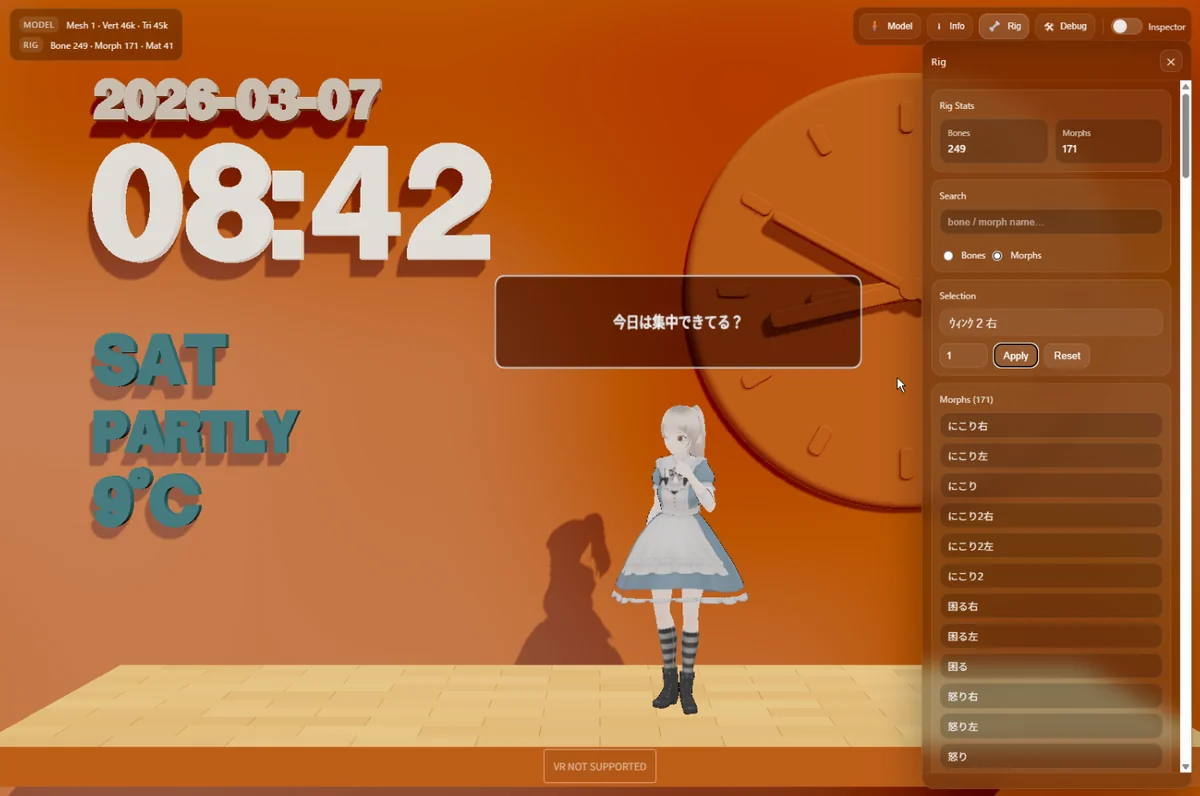
Task: Click the 困る右 morph item
Action: pos(1050,606)
